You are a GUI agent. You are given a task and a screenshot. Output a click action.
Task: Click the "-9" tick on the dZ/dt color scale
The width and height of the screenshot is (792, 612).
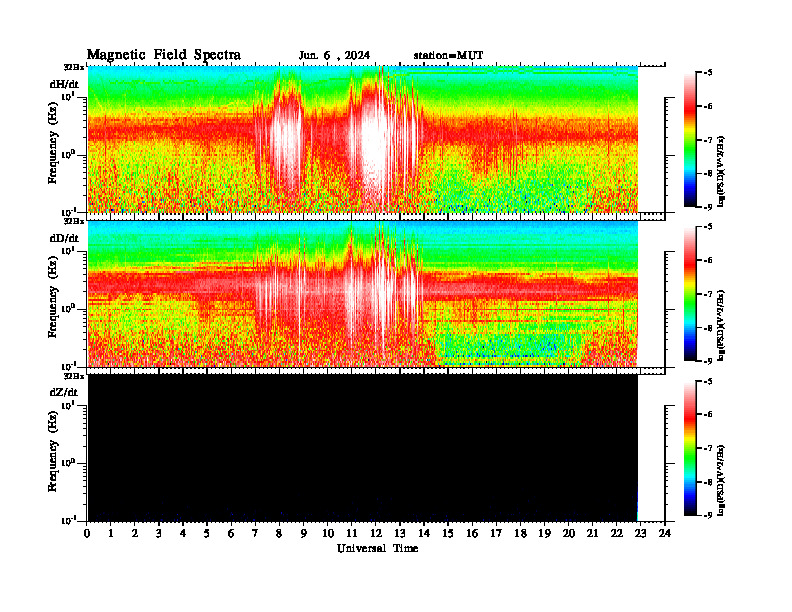pyautogui.click(x=708, y=515)
